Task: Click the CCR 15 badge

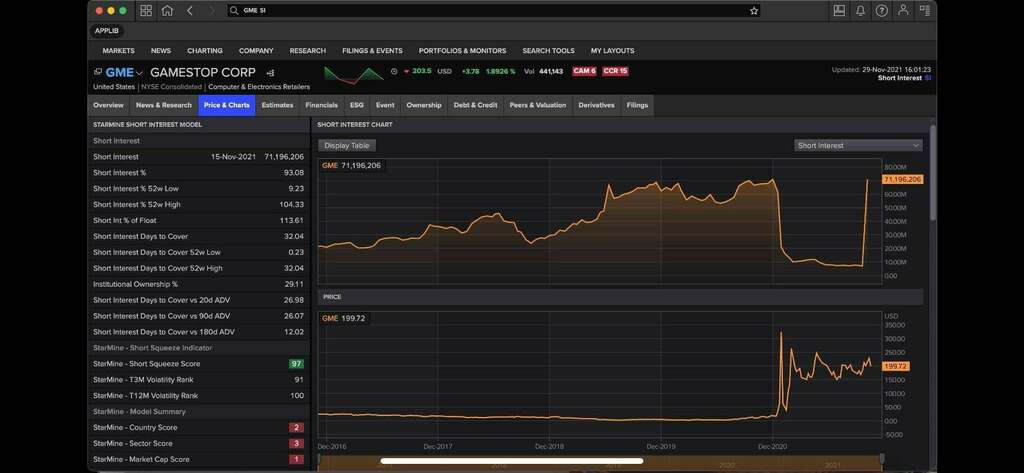Action: click(615, 71)
